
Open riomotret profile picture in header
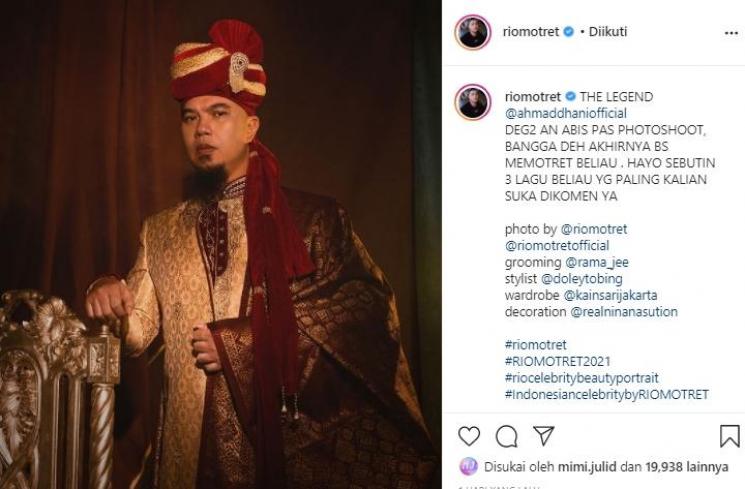tap(473, 32)
